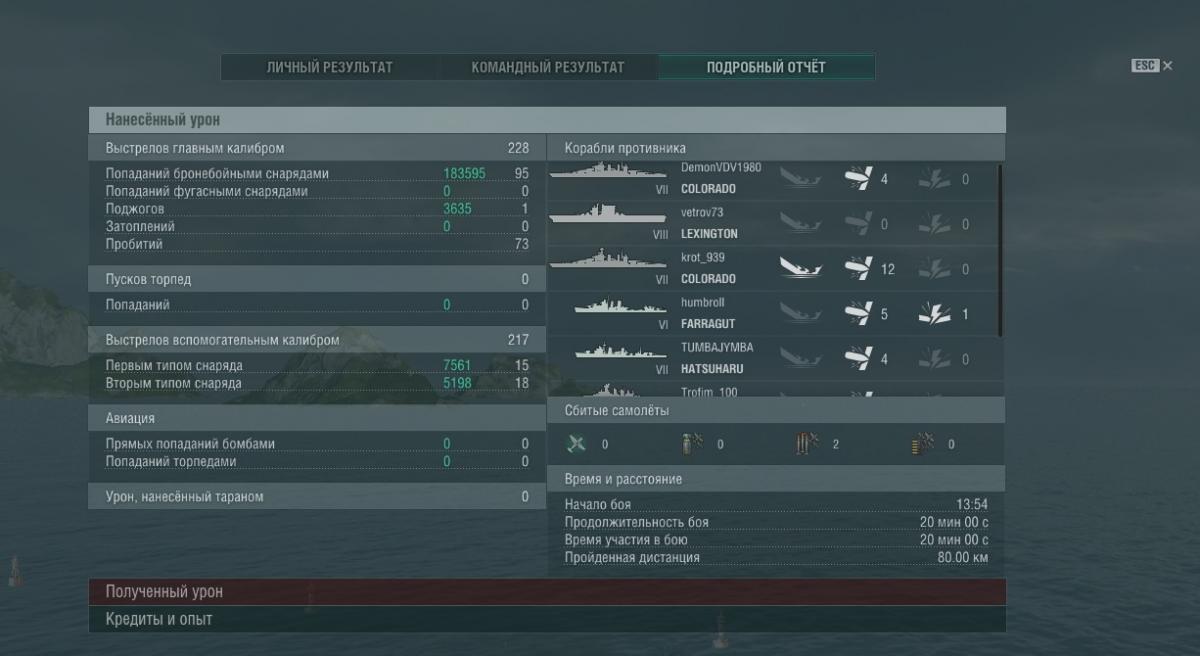The image size is (1200, 656).
Task: Click the green fighter plane icon
Action: click(576, 444)
